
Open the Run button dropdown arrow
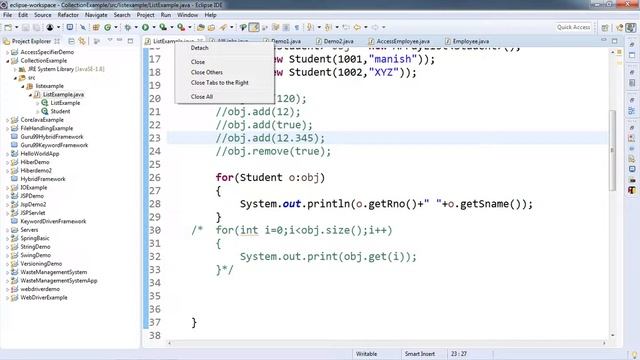click(x=154, y=27)
